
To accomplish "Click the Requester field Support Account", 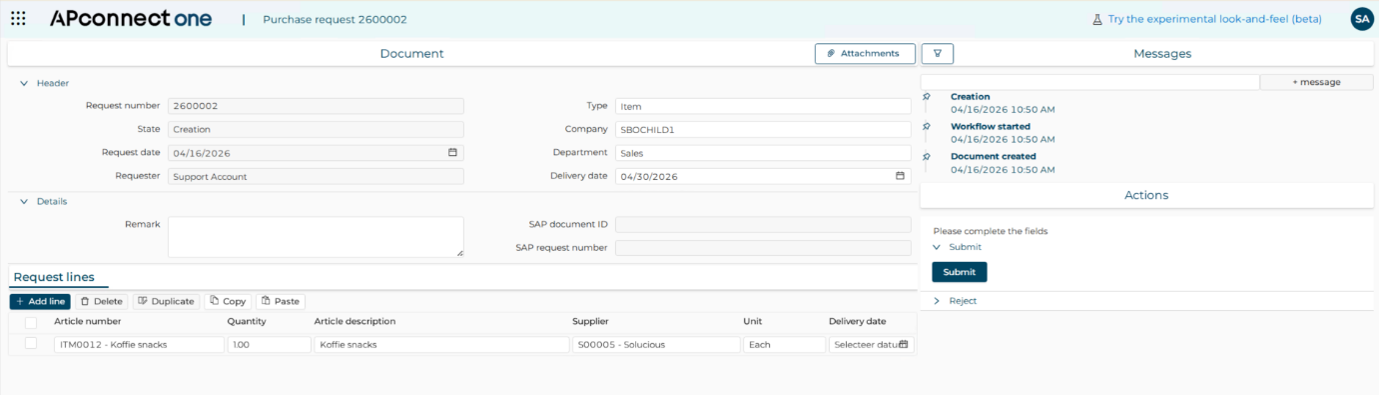I will [316, 176].
